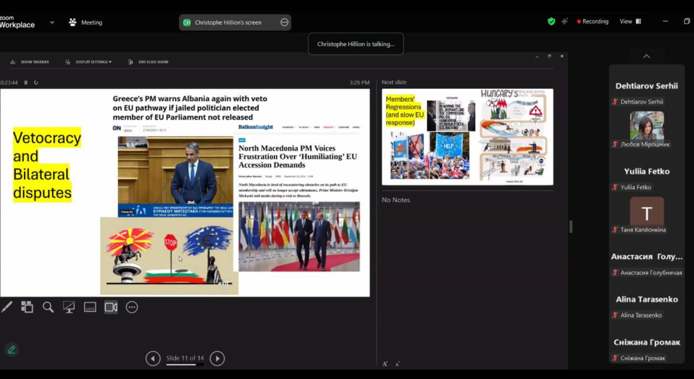Pause the presentation timer
This screenshot has width=694, height=379.
click(x=26, y=83)
